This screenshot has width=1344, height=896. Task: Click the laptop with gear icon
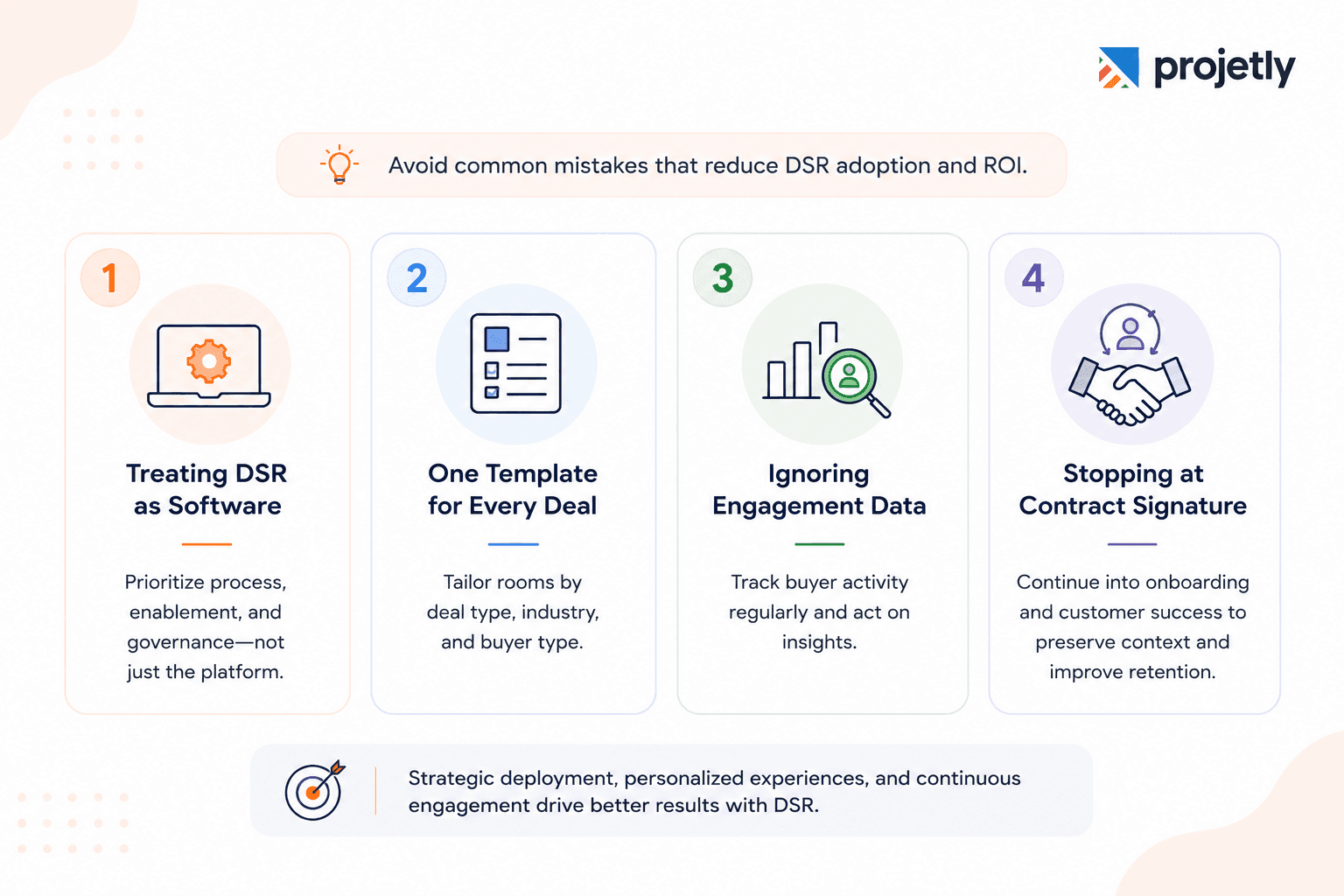[209, 366]
